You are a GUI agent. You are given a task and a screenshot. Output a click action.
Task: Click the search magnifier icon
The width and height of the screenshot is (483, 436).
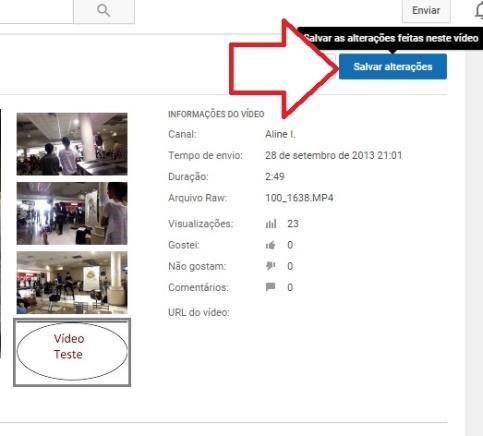104,10
